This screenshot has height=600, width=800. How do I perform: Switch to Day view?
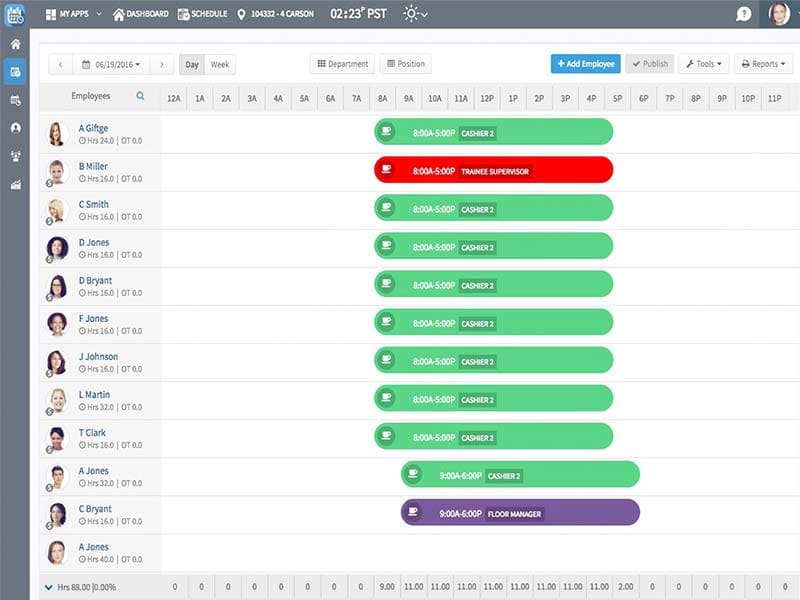[192, 65]
